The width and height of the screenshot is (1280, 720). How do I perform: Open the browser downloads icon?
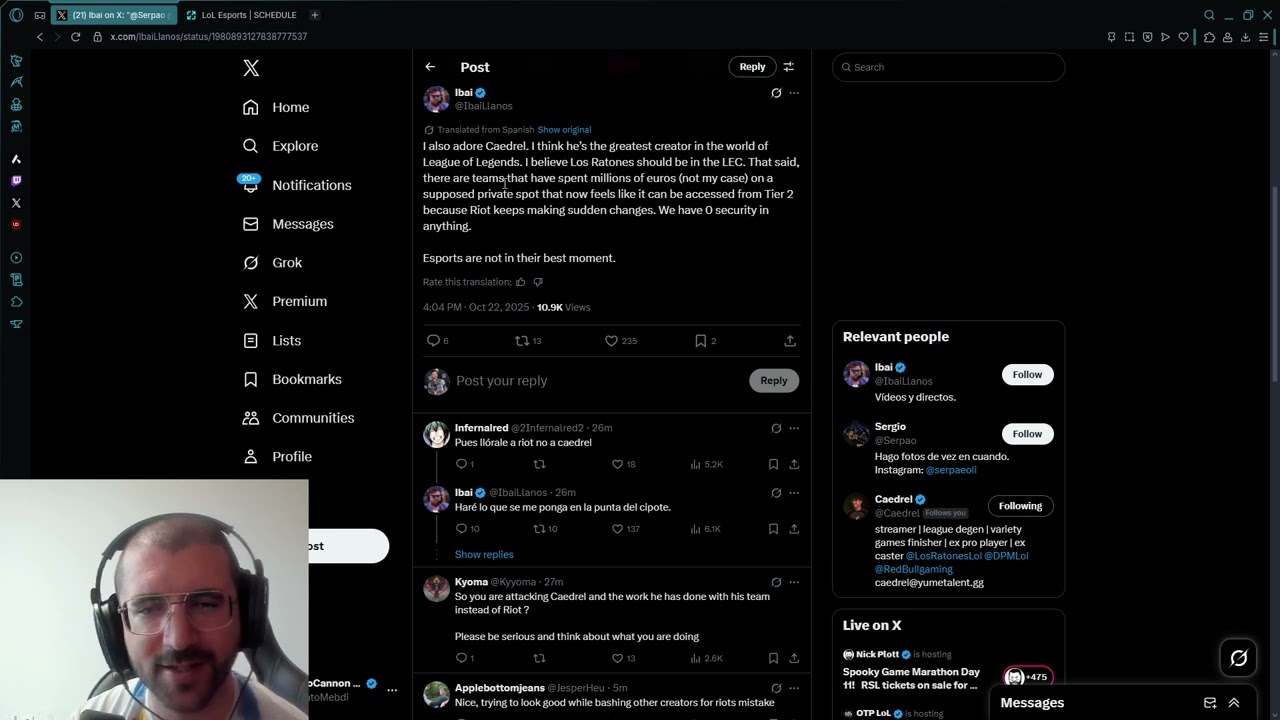point(1245,37)
